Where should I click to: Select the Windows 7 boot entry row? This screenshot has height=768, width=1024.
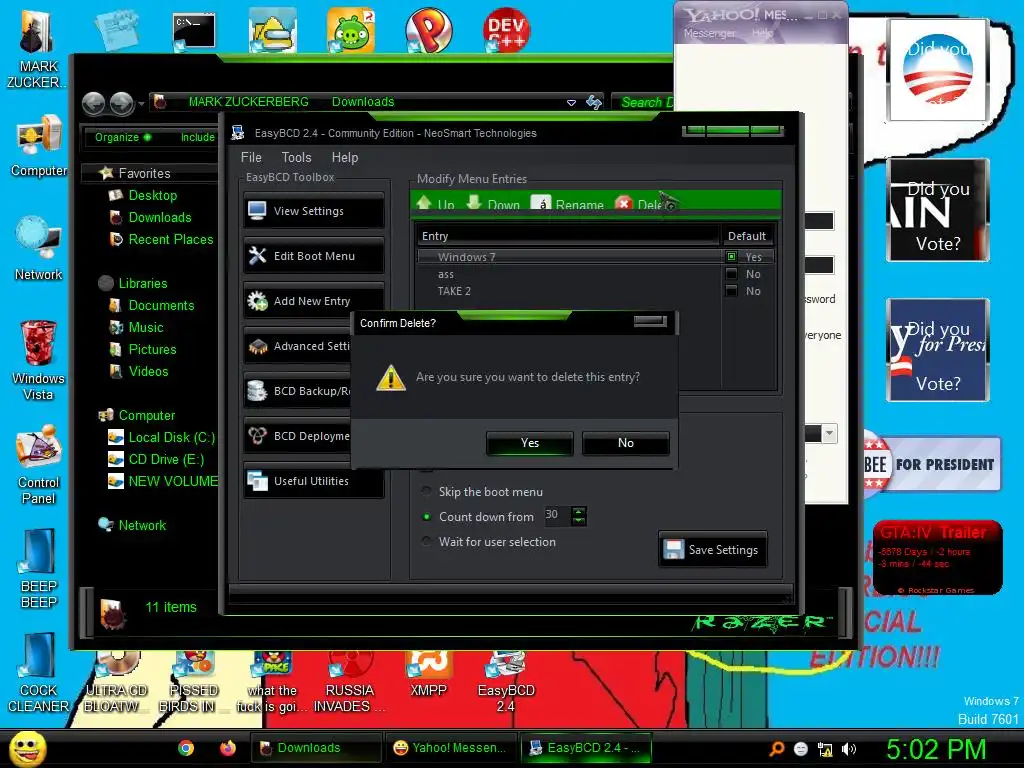pos(596,257)
